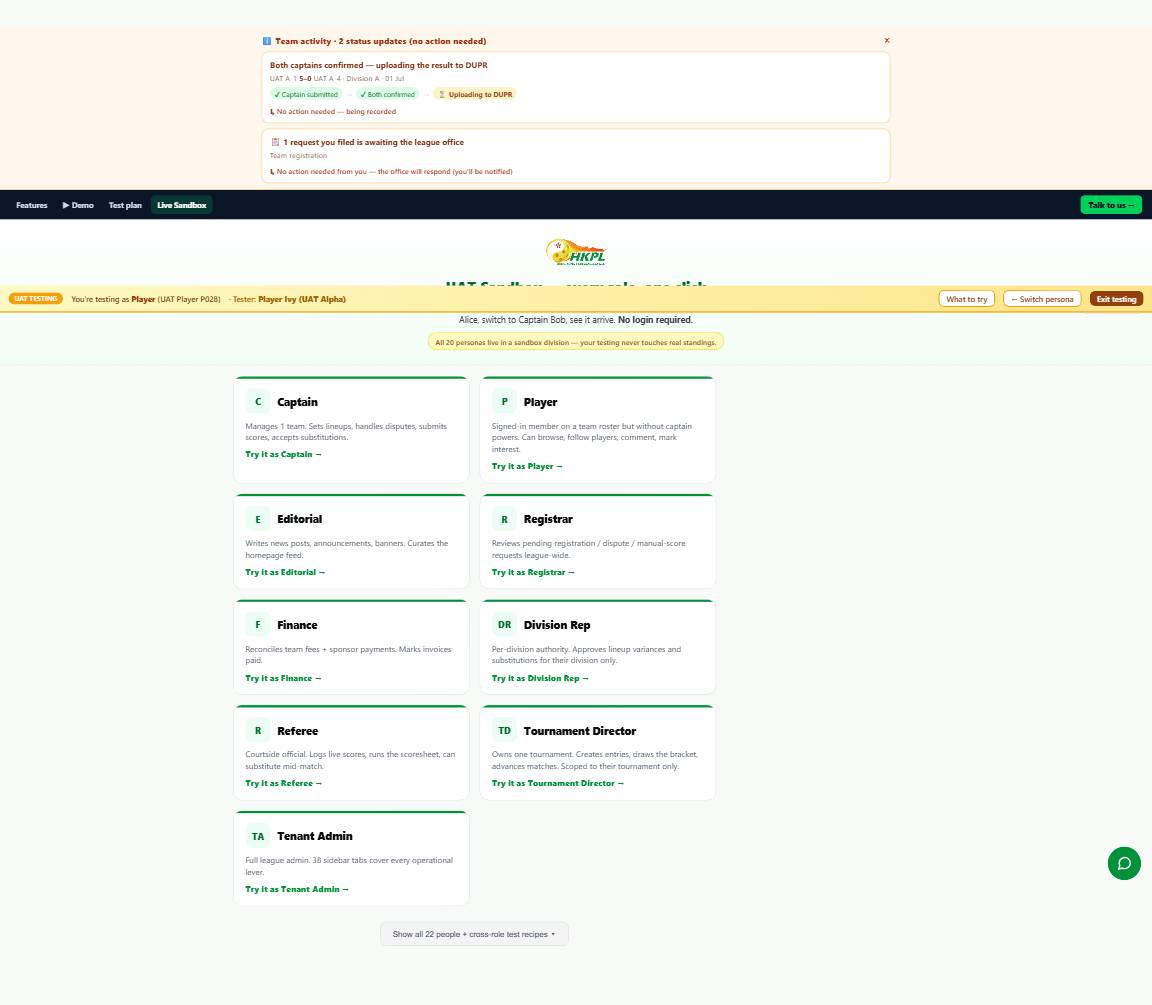Open the Features menu item
Image resolution: width=1152 pixels, height=1005 pixels.
point(32,205)
